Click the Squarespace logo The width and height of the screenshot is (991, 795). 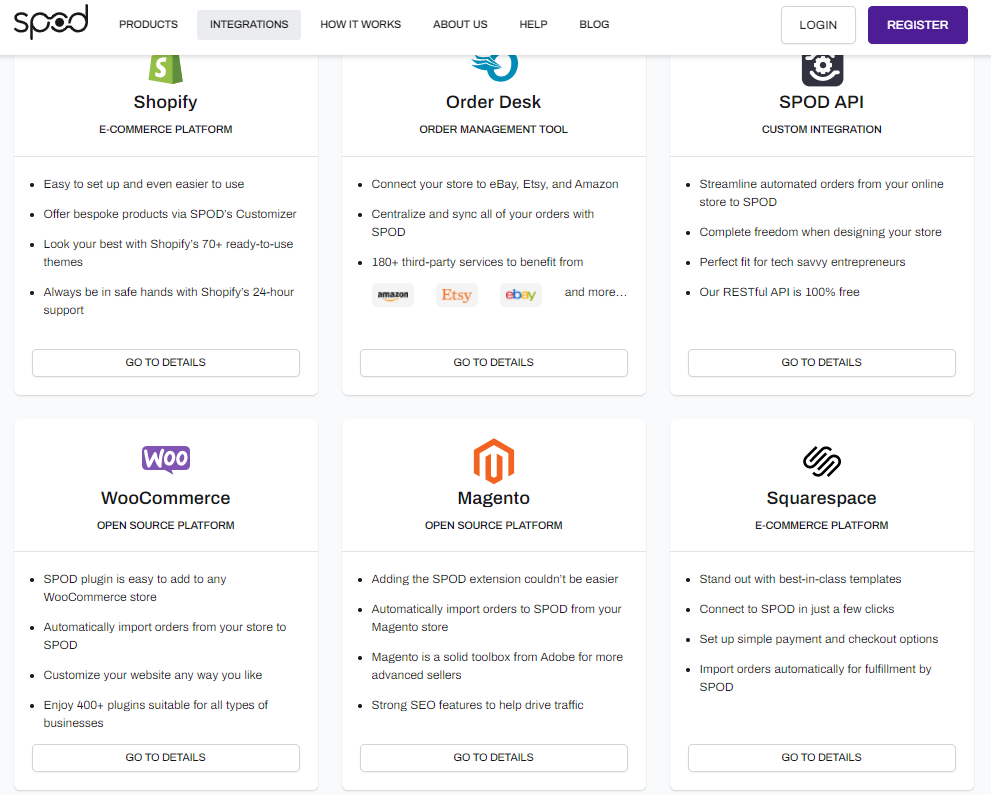pyautogui.click(x=822, y=461)
